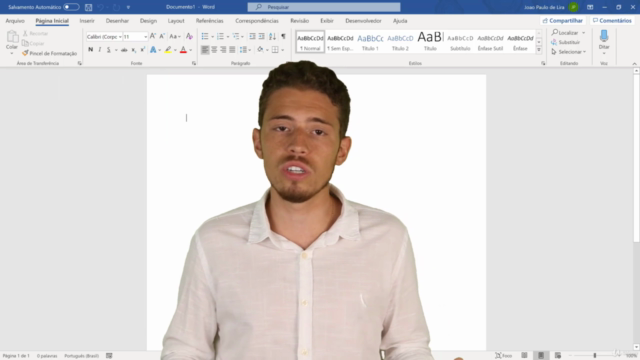The height and width of the screenshot is (360, 640).
Task: Switch to the Layout tab
Action: point(176,21)
